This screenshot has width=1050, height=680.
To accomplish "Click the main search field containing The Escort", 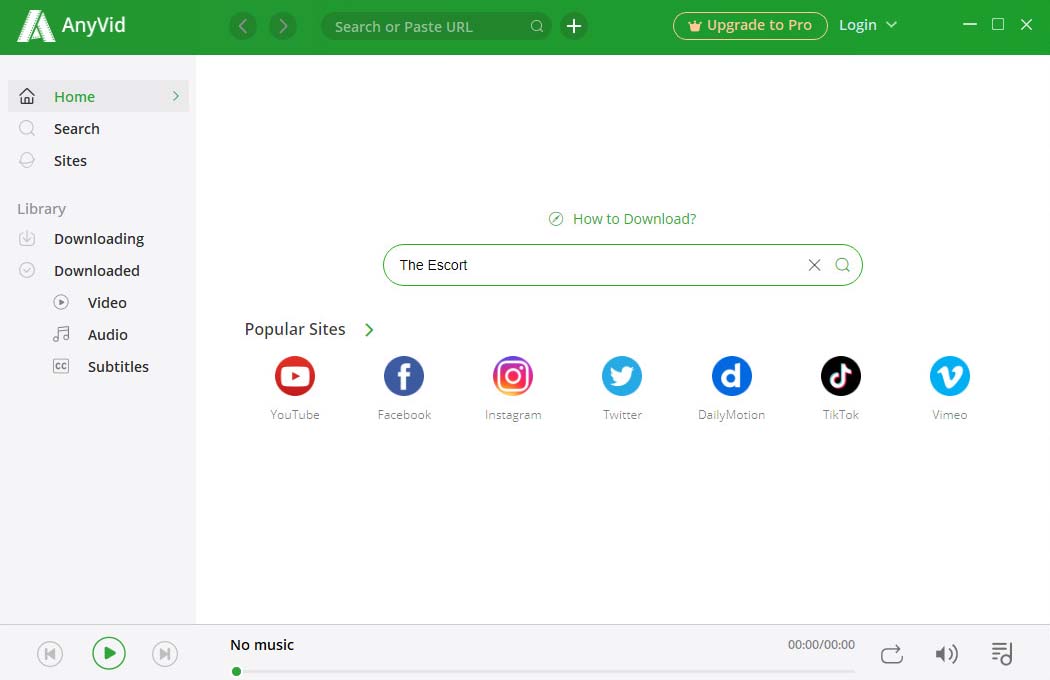I will pos(623,265).
